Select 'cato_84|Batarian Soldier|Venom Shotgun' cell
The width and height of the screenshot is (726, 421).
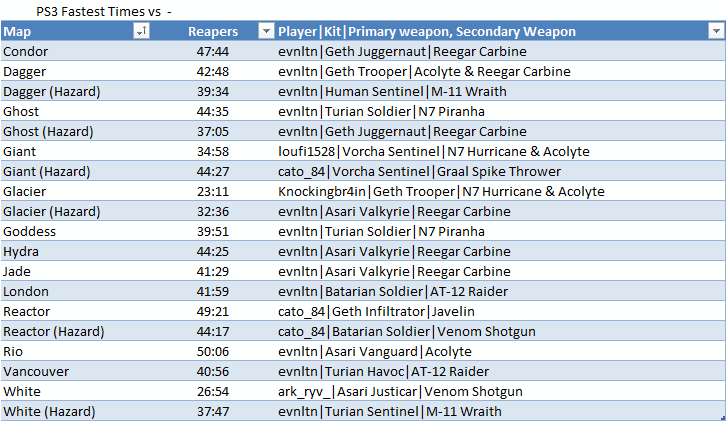[x=501, y=331]
